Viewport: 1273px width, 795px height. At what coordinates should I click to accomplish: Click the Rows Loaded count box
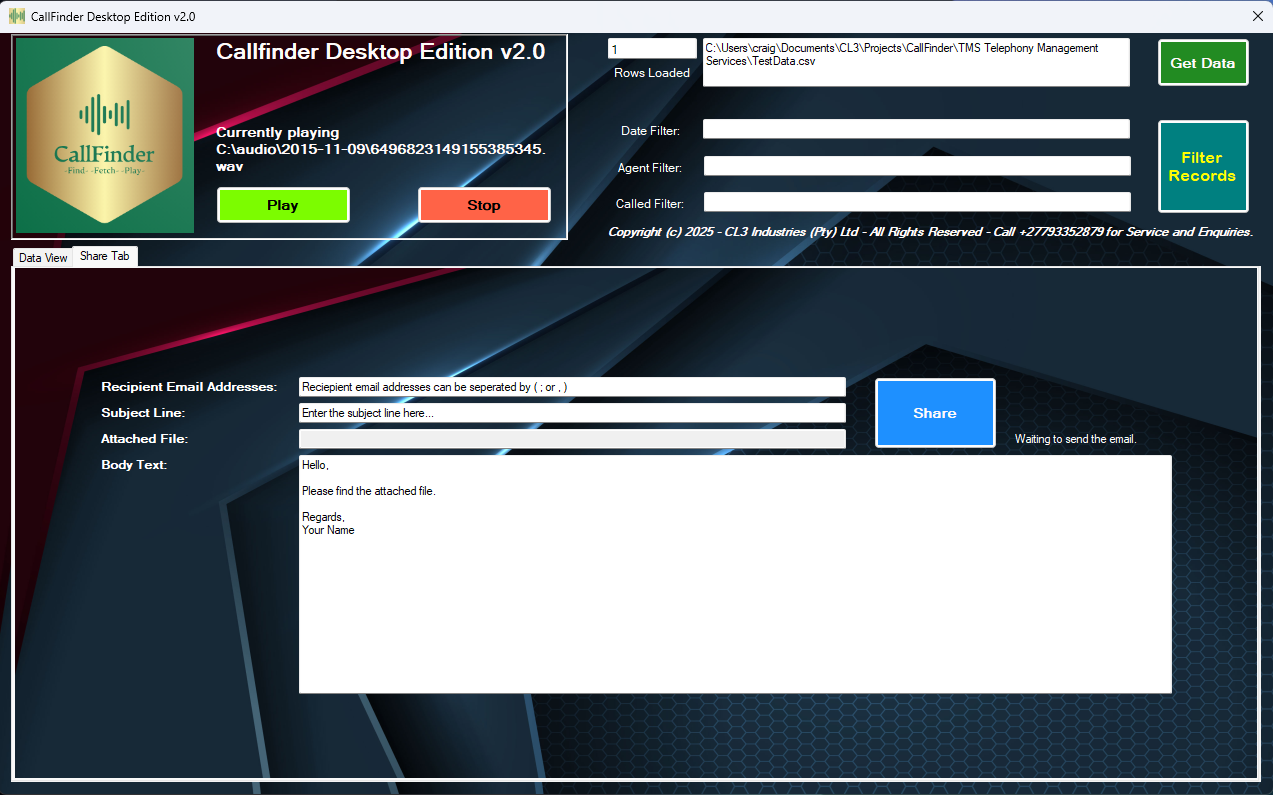coord(651,47)
